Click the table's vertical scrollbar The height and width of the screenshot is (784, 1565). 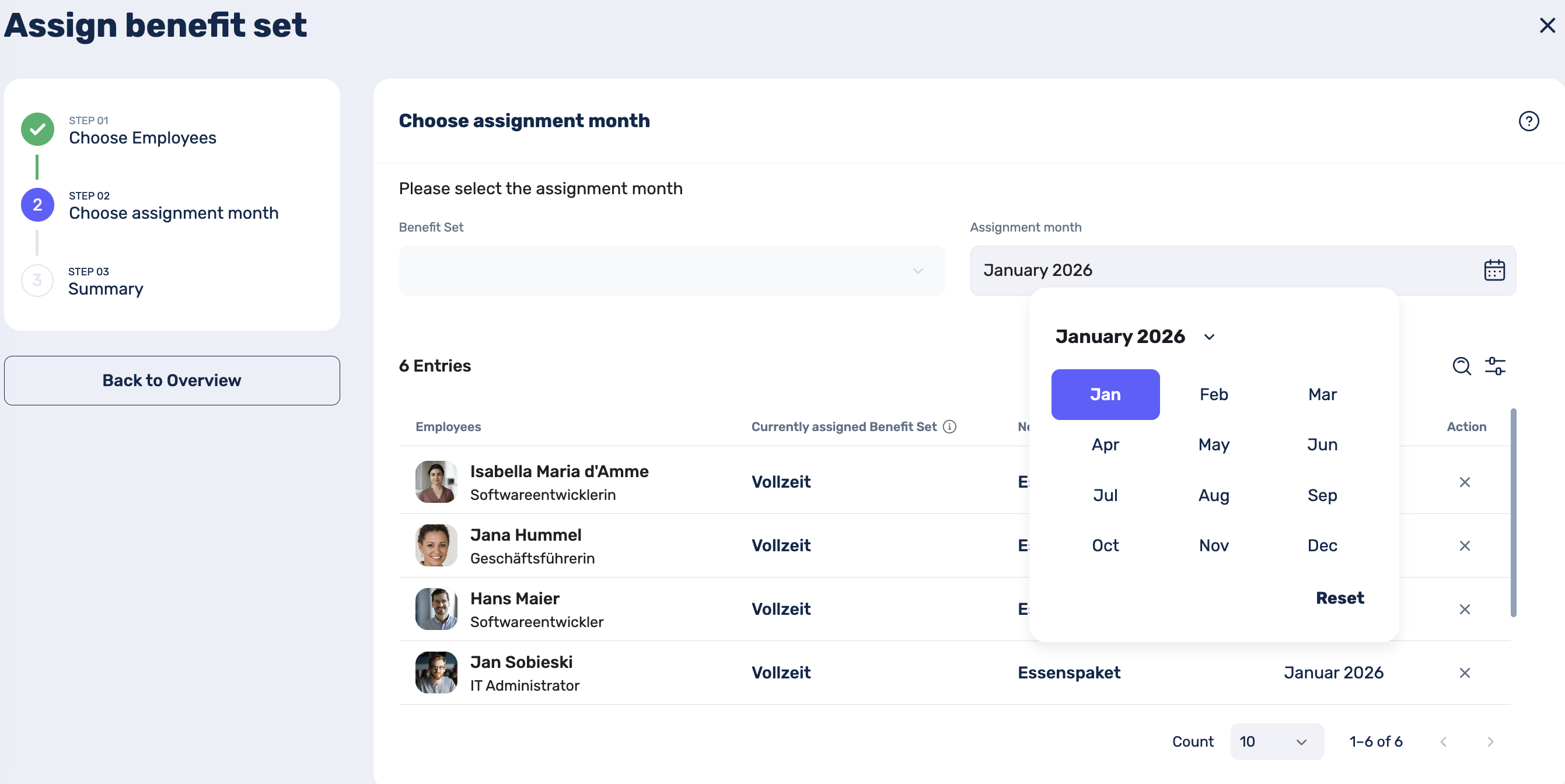1512,513
